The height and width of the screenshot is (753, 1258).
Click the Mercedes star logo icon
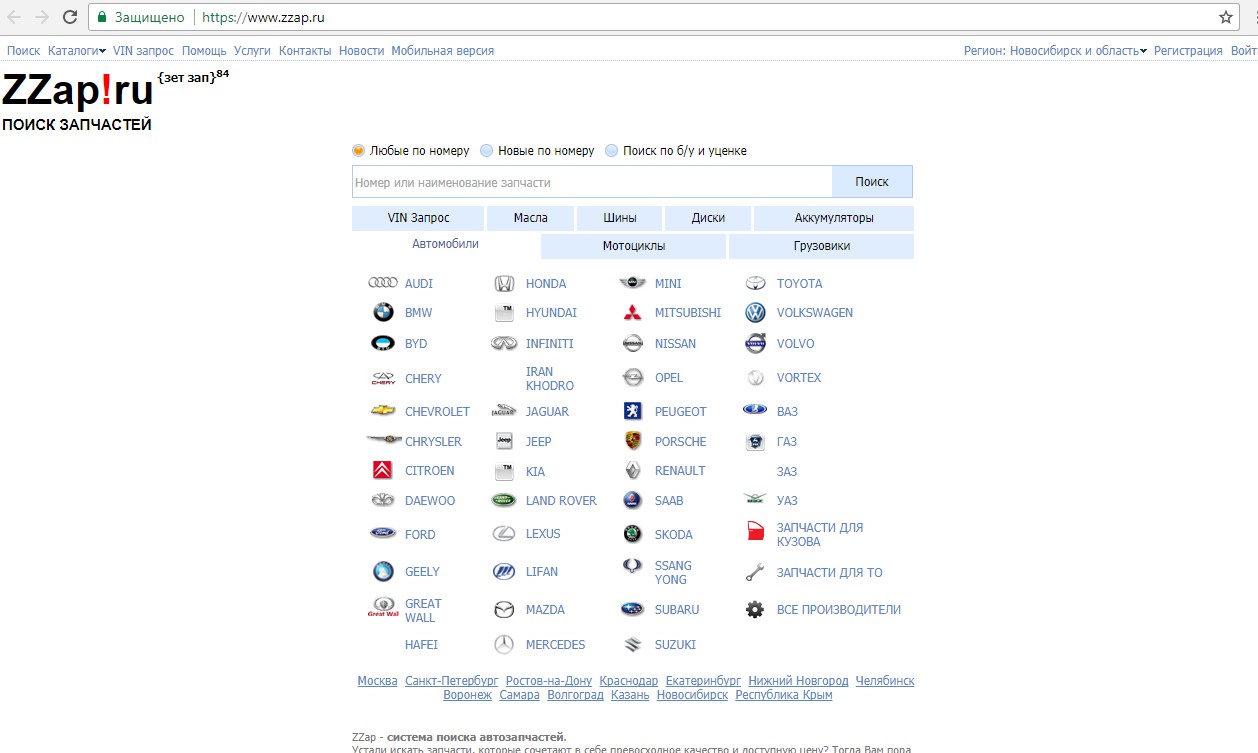tap(504, 645)
